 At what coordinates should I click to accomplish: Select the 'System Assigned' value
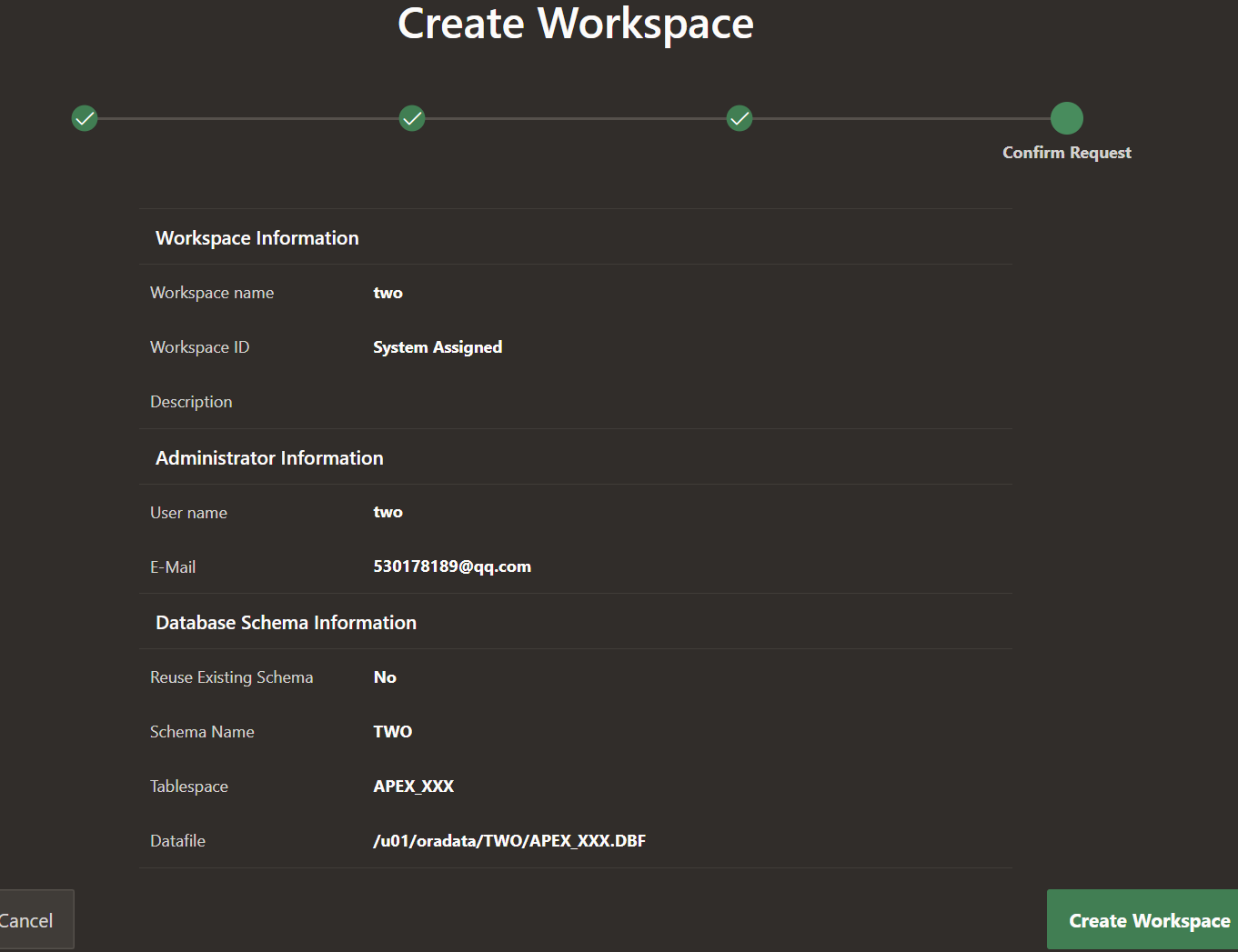coord(438,347)
